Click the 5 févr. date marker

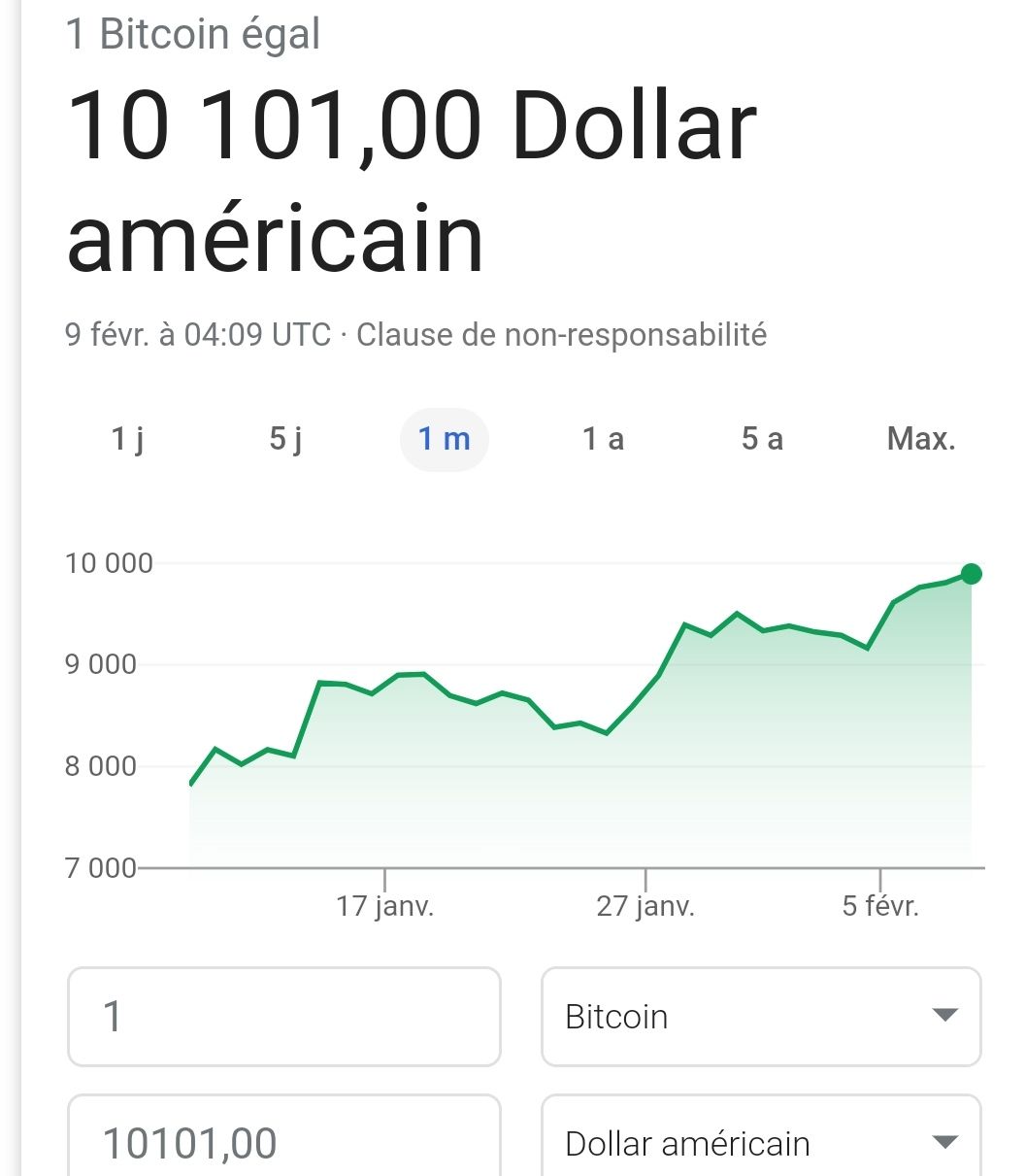(880, 907)
